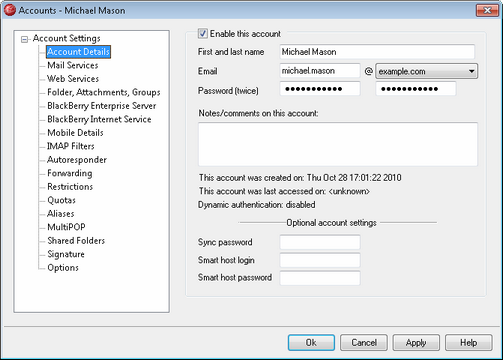This screenshot has width=503, height=360.
Task: Click the First and last name field
Action: pyautogui.click(x=377, y=52)
